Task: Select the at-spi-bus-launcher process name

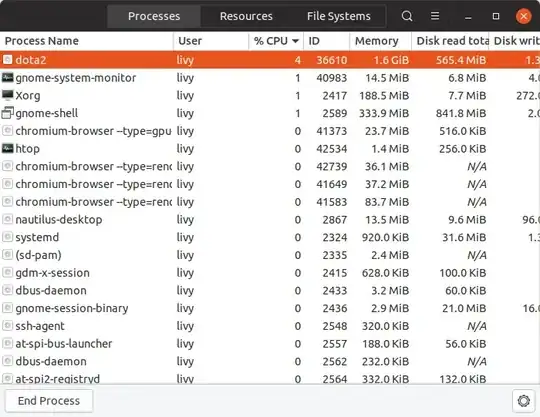Action: coord(64,344)
